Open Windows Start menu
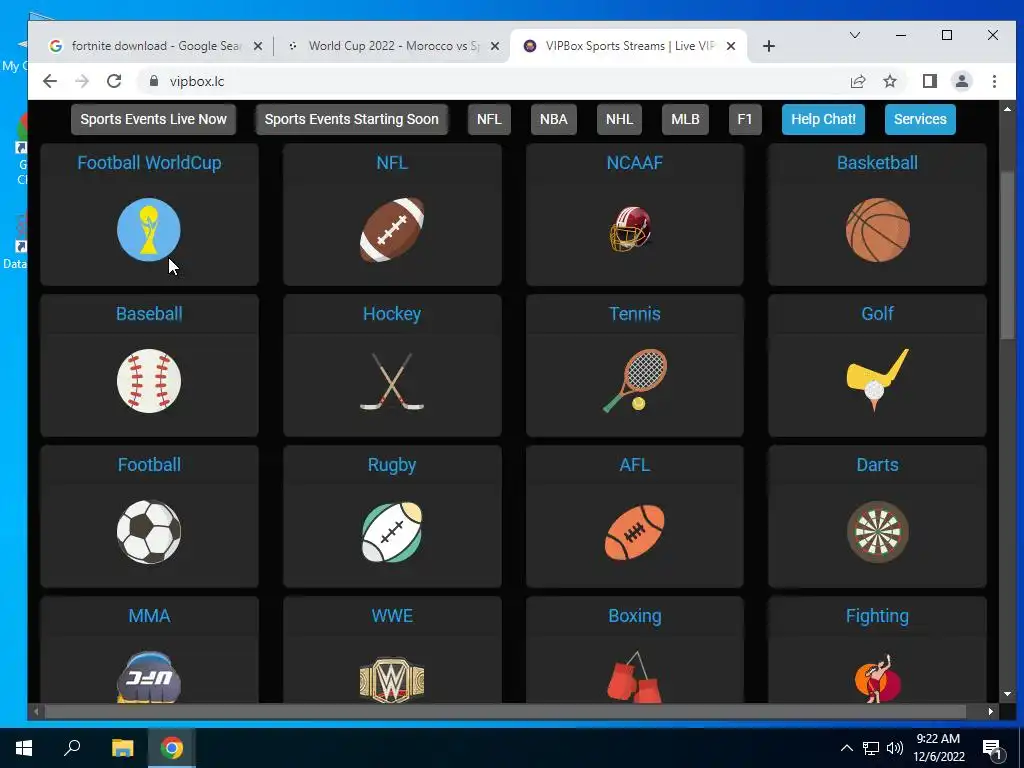 pos(24,748)
